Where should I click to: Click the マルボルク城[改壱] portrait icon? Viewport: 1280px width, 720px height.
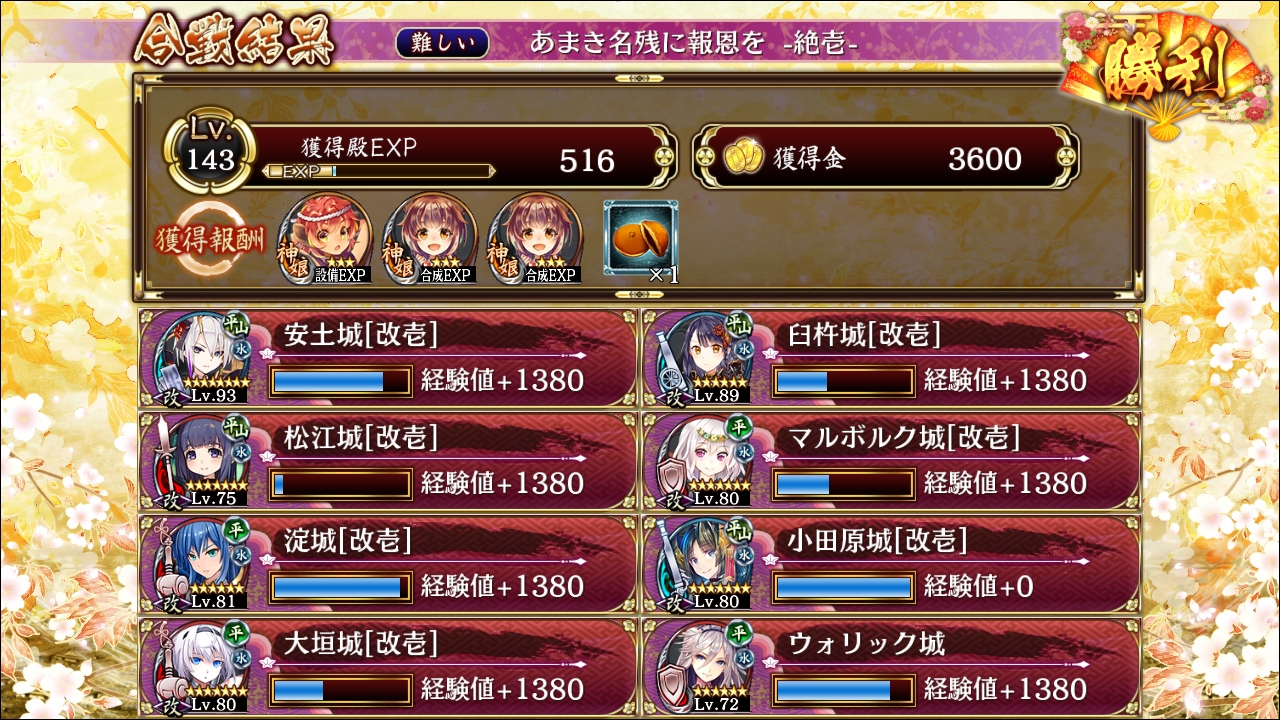[704, 460]
